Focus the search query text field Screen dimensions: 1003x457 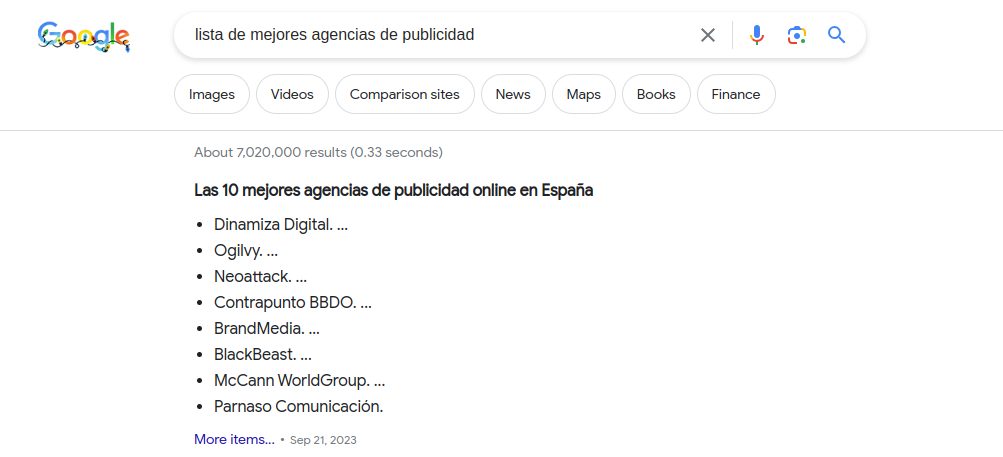tap(430, 35)
